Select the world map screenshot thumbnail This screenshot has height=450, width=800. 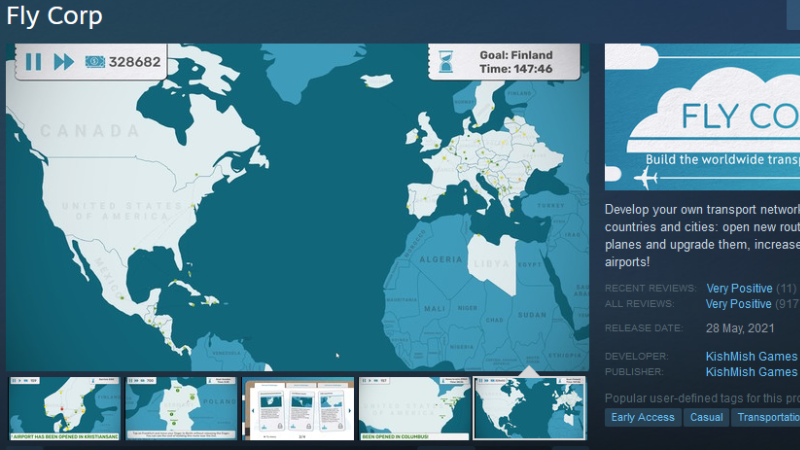(x=530, y=408)
